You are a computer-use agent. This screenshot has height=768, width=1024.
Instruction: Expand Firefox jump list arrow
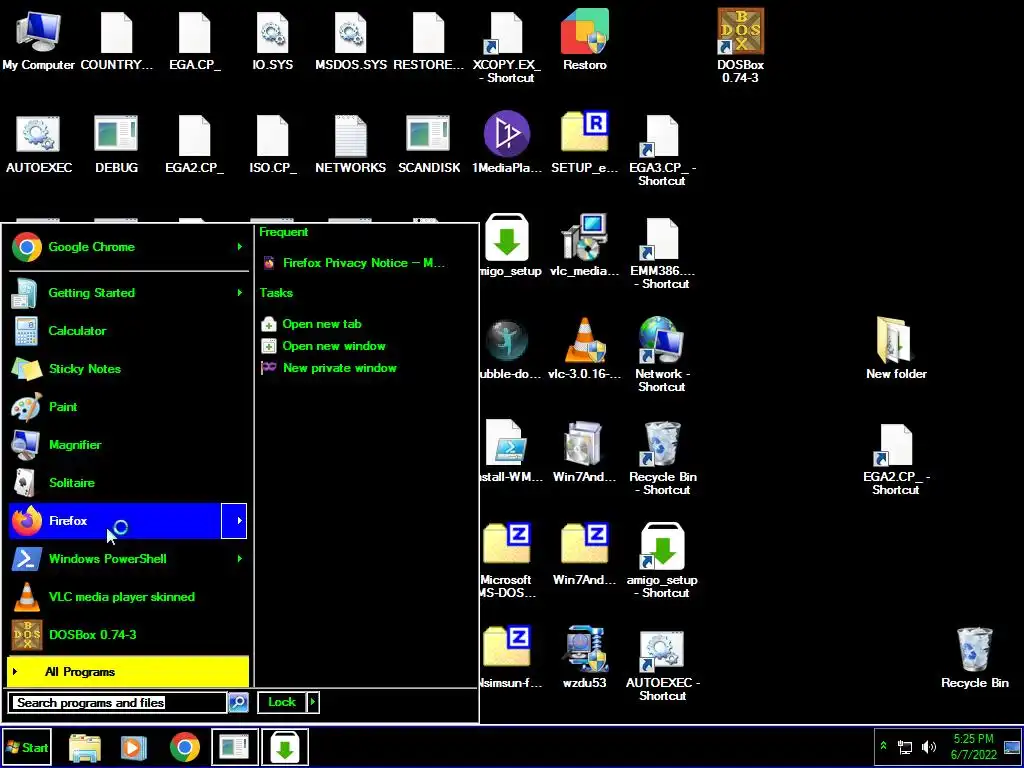tap(234, 520)
